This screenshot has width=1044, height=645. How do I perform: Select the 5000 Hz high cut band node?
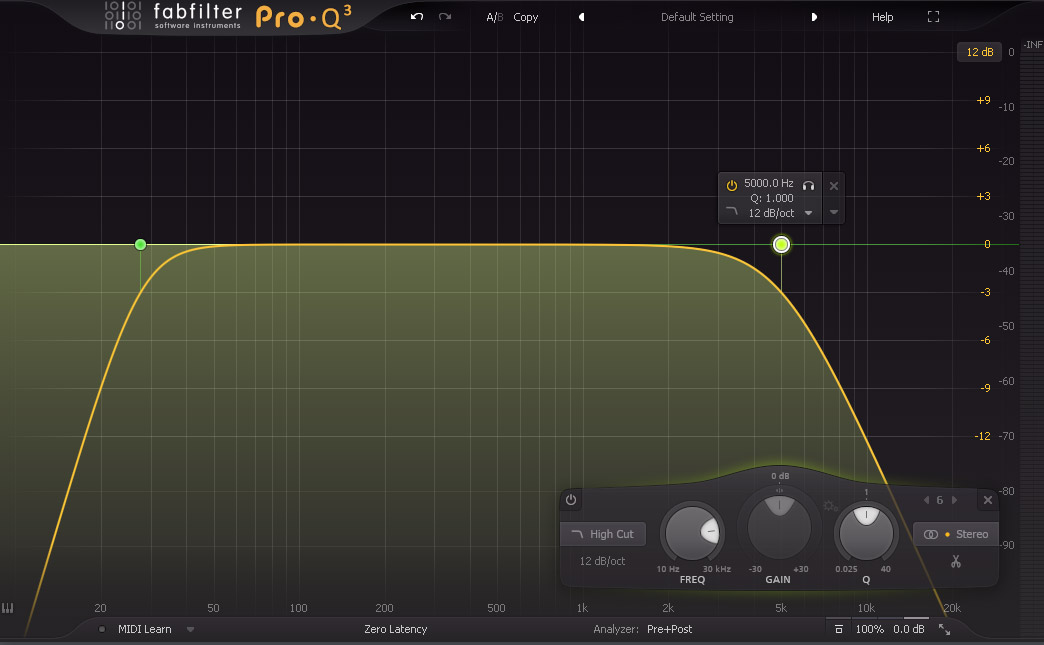coord(781,244)
